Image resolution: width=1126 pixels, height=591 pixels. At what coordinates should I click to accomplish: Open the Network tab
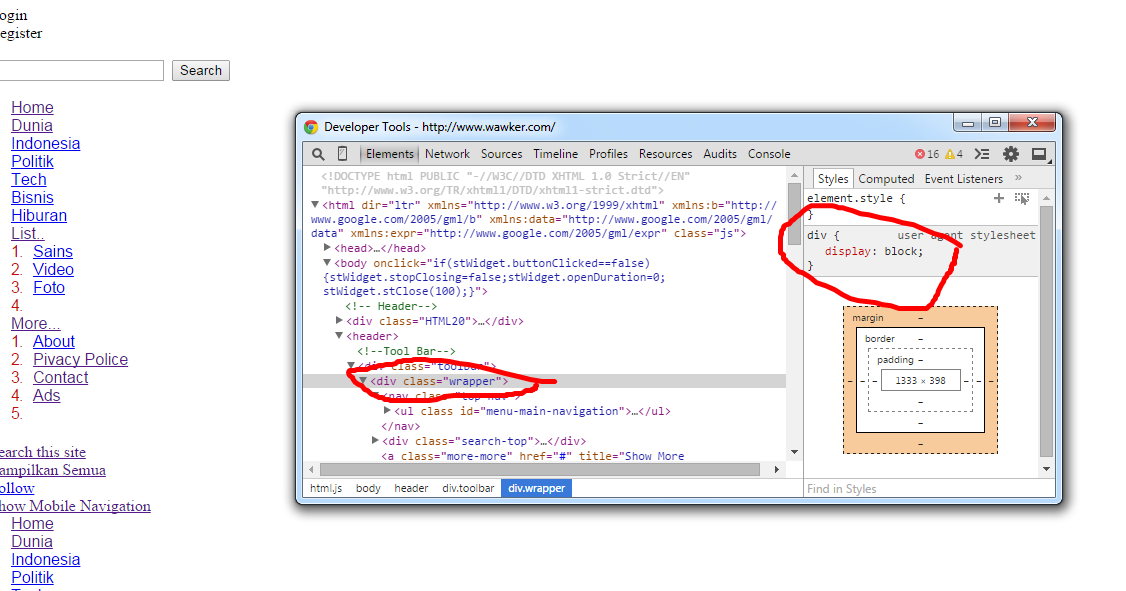pyautogui.click(x=447, y=154)
